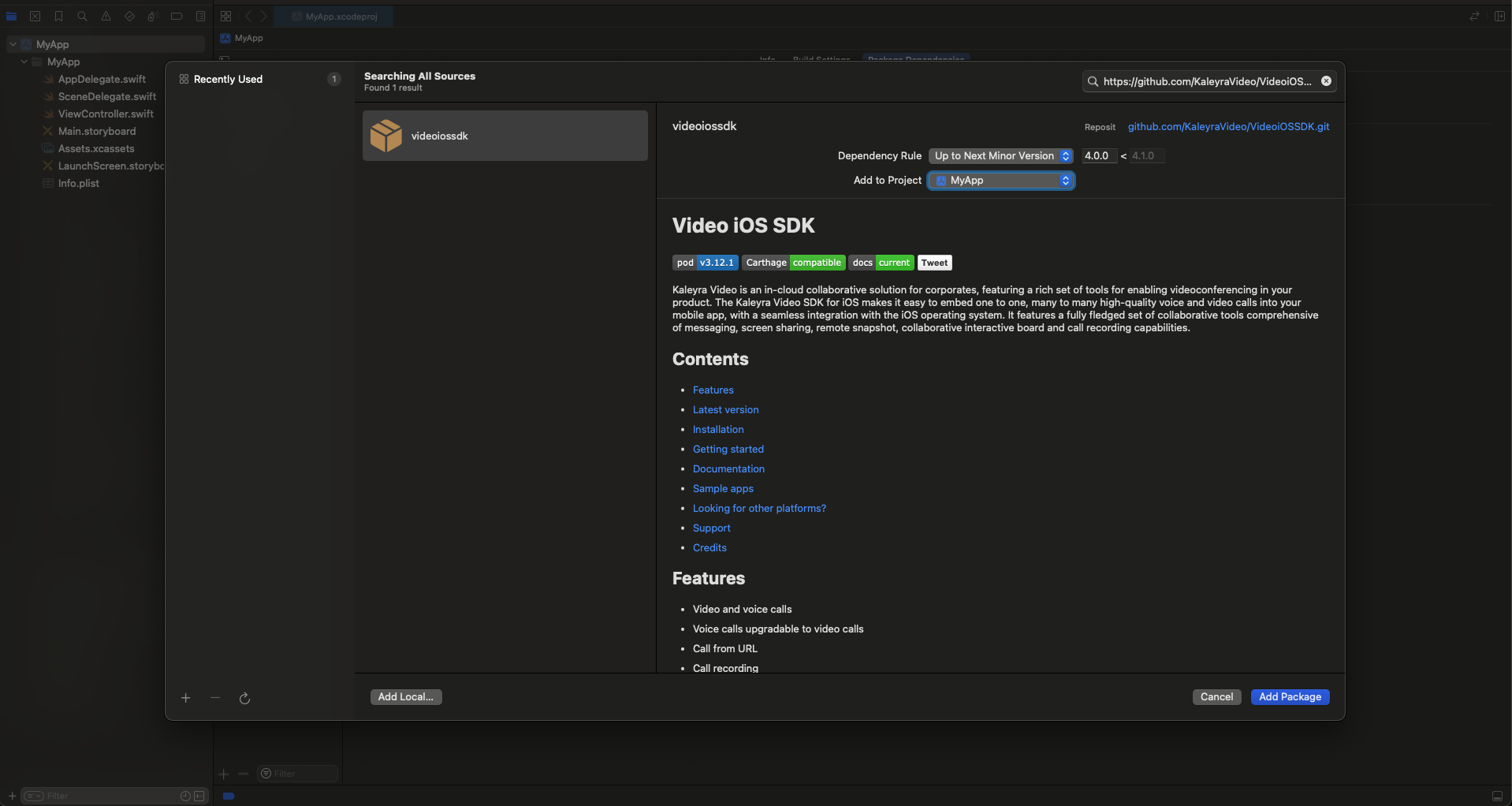Click the code review arrows icon
Image resolution: width=1512 pixels, height=806 pixels.
pos(1474,16)
